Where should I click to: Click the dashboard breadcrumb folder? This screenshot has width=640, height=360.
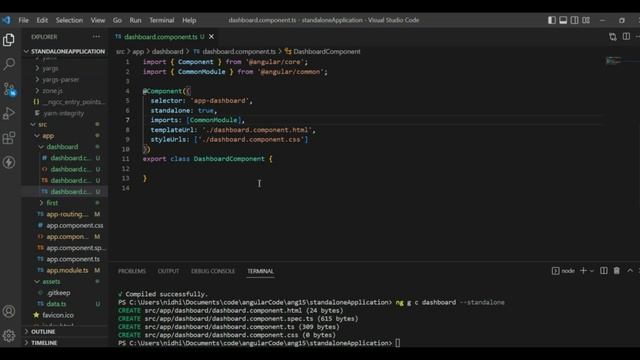click(x=168, y=51)
